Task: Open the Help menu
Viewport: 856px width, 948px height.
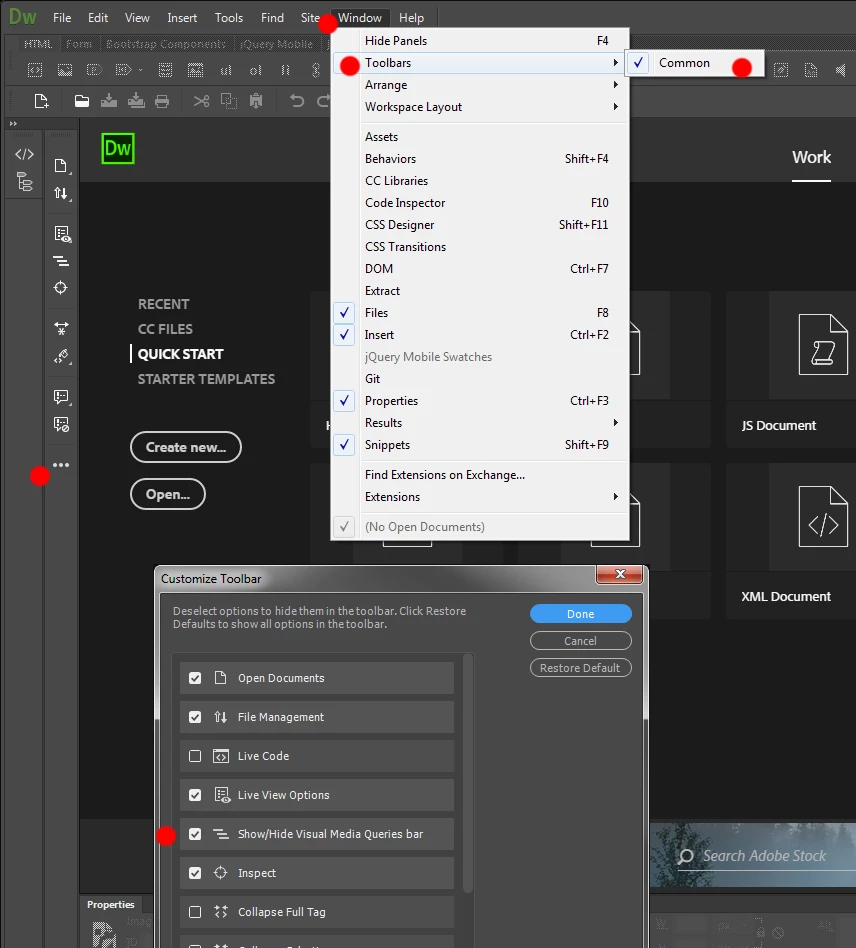Action: (x=412, y=18)
